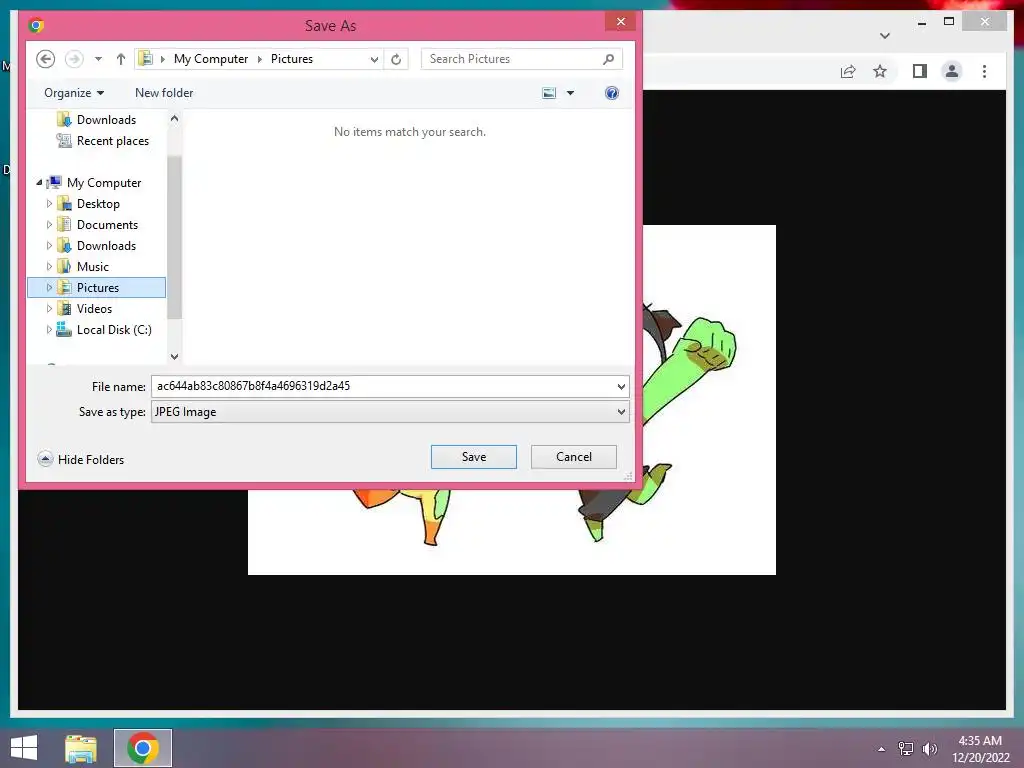
Task: Expand the Local Disk (C:) node
Action: [x=49, y=330]
